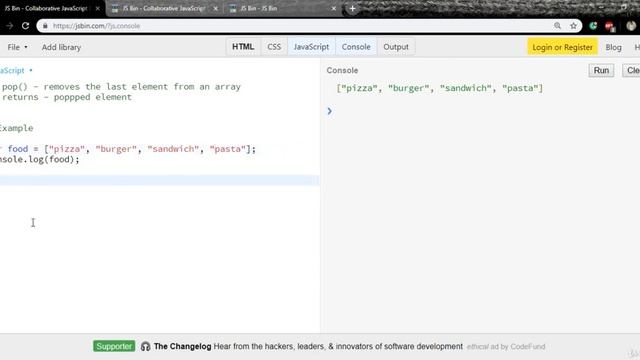Click the 'pop() - removes the last element' comment

point(121,87)
